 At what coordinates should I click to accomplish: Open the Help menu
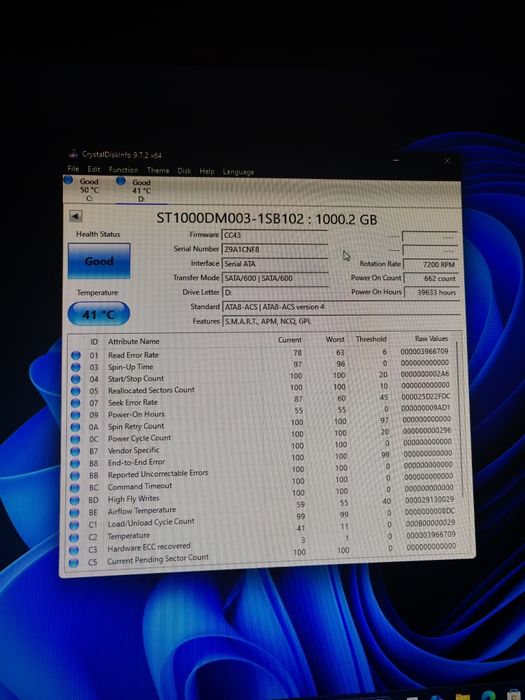tap(207, 171)
